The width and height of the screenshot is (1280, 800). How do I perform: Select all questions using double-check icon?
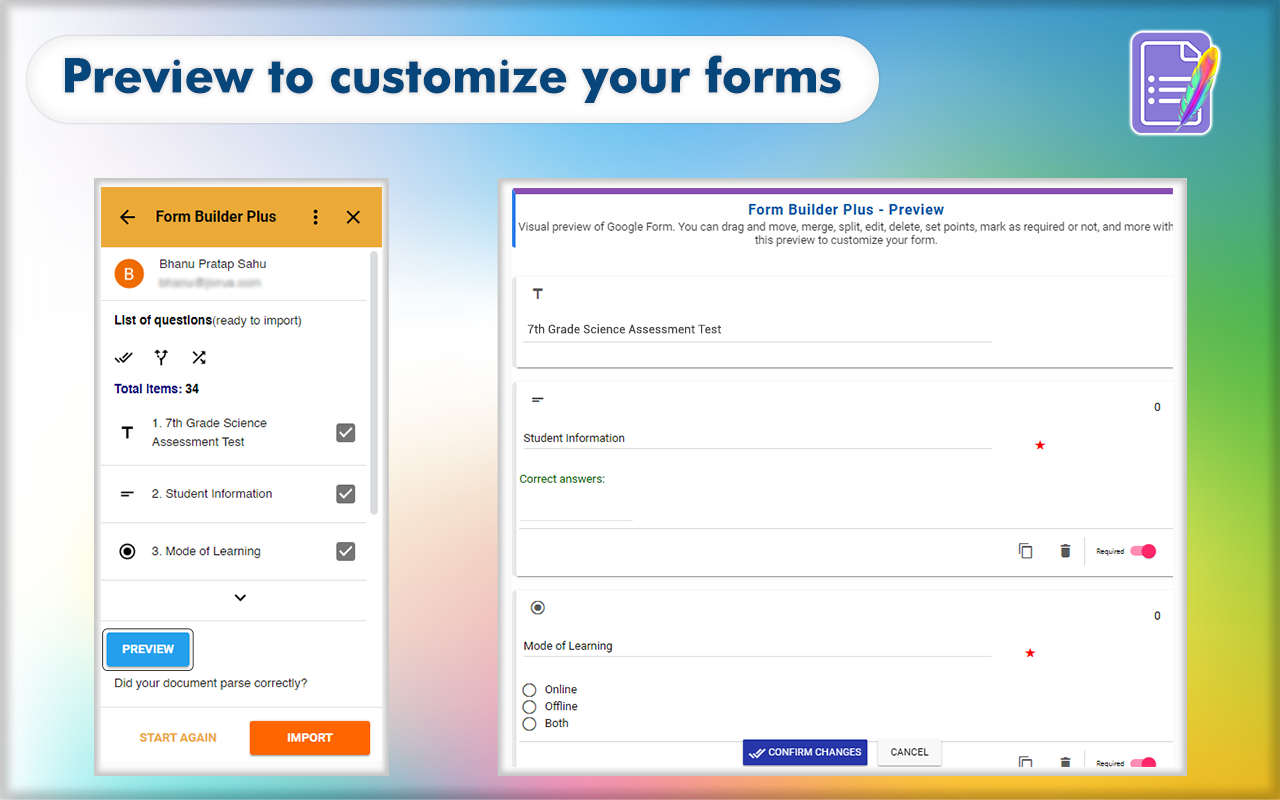coord(123,357)
